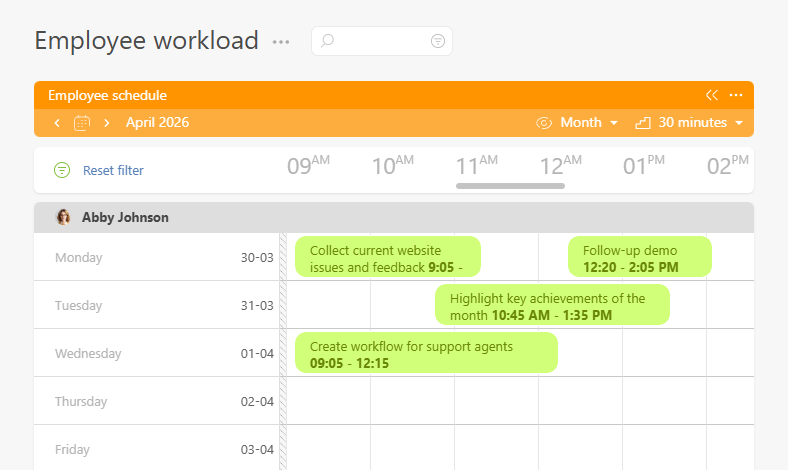Open the calendar date picker icon
This screenshot has height=470, width=788.
coord(82,123)
